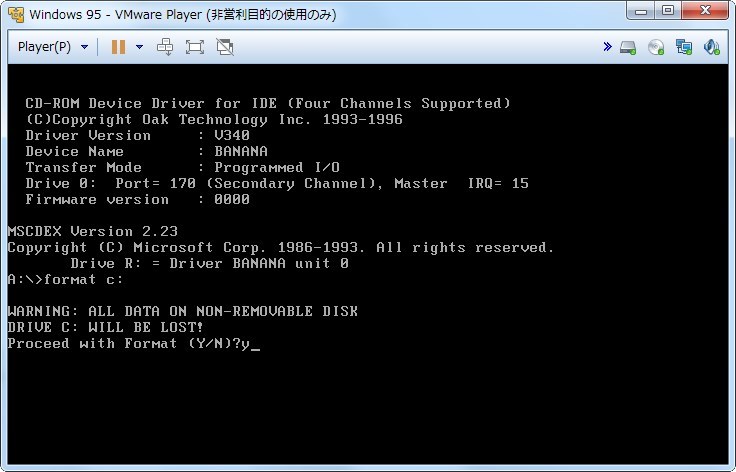The image size is (736, 472).
Task: Click the 'A:\>format c:' command line
Action: pyautogui.click(x=65, y=280)
